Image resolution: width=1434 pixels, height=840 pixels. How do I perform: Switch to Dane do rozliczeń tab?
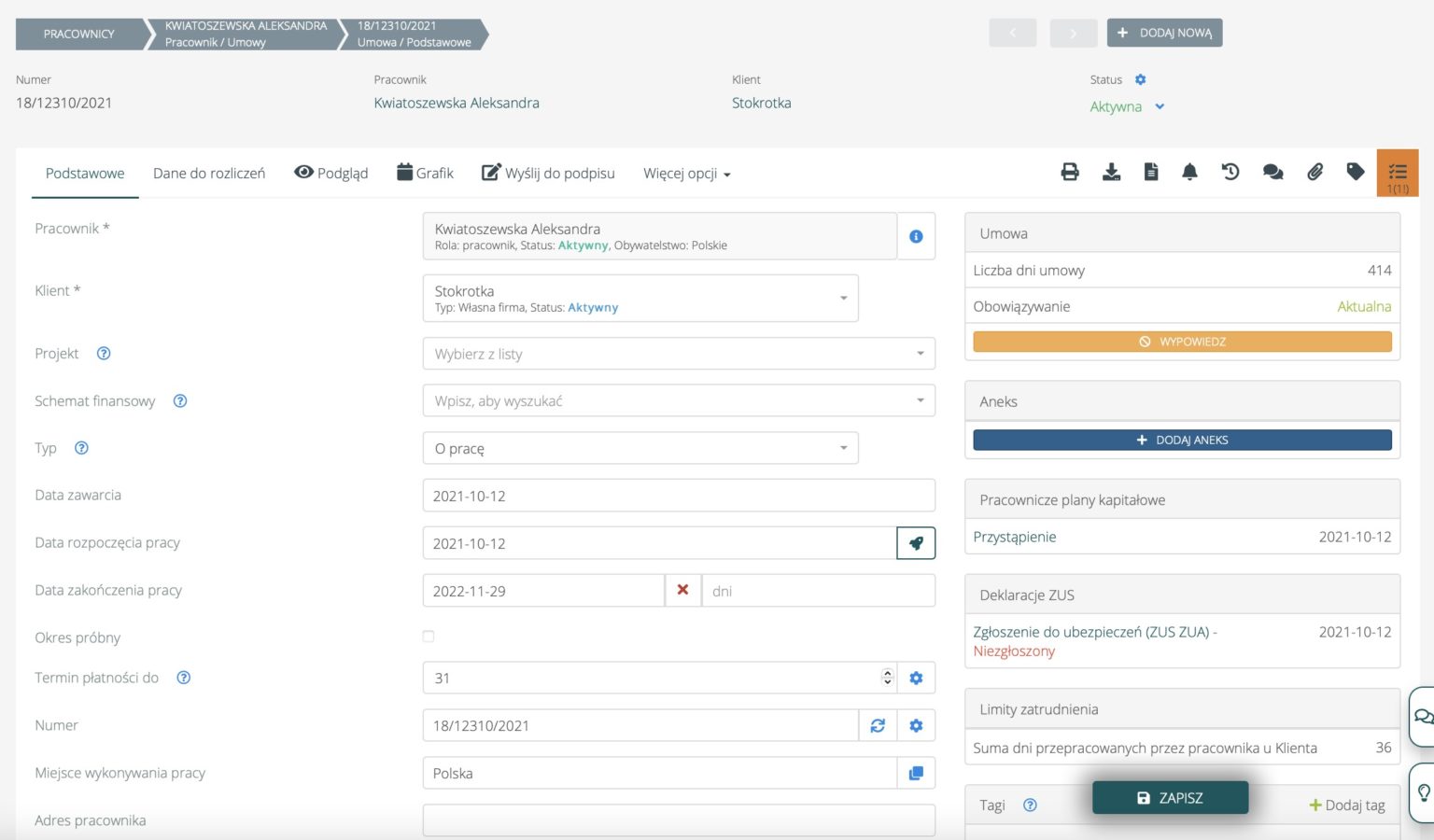tap(209, 174)
